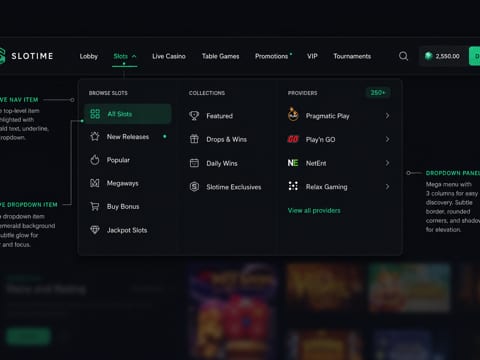Expand Relax Gaming provider chevron
Viewport: 480px width, 360px height.
pos(387,187)
